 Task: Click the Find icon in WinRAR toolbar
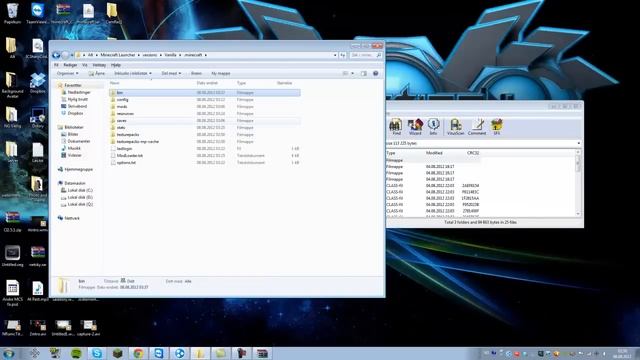click(x=396, y=127)
